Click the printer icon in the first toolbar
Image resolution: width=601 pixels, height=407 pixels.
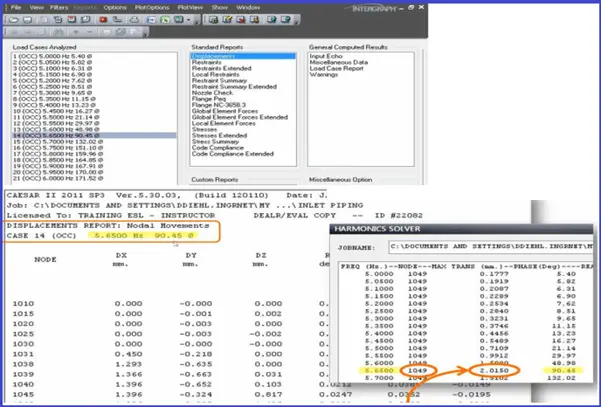click(x=134, y=20)
